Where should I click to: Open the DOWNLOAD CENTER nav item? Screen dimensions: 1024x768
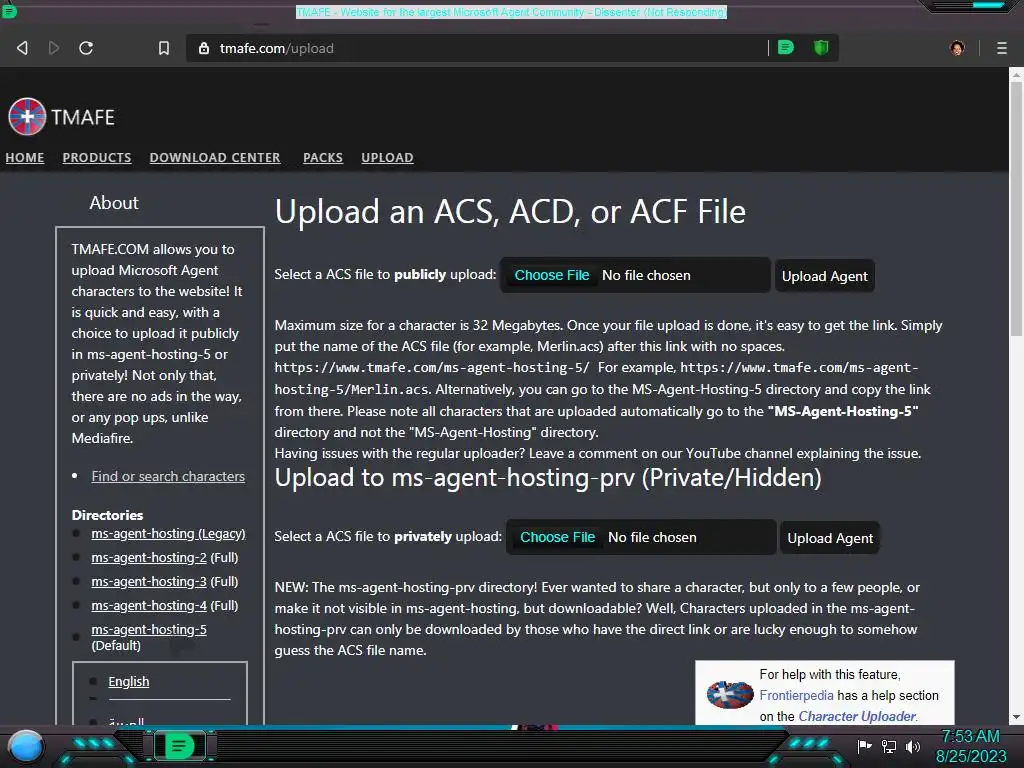click(x=215, y=158)
